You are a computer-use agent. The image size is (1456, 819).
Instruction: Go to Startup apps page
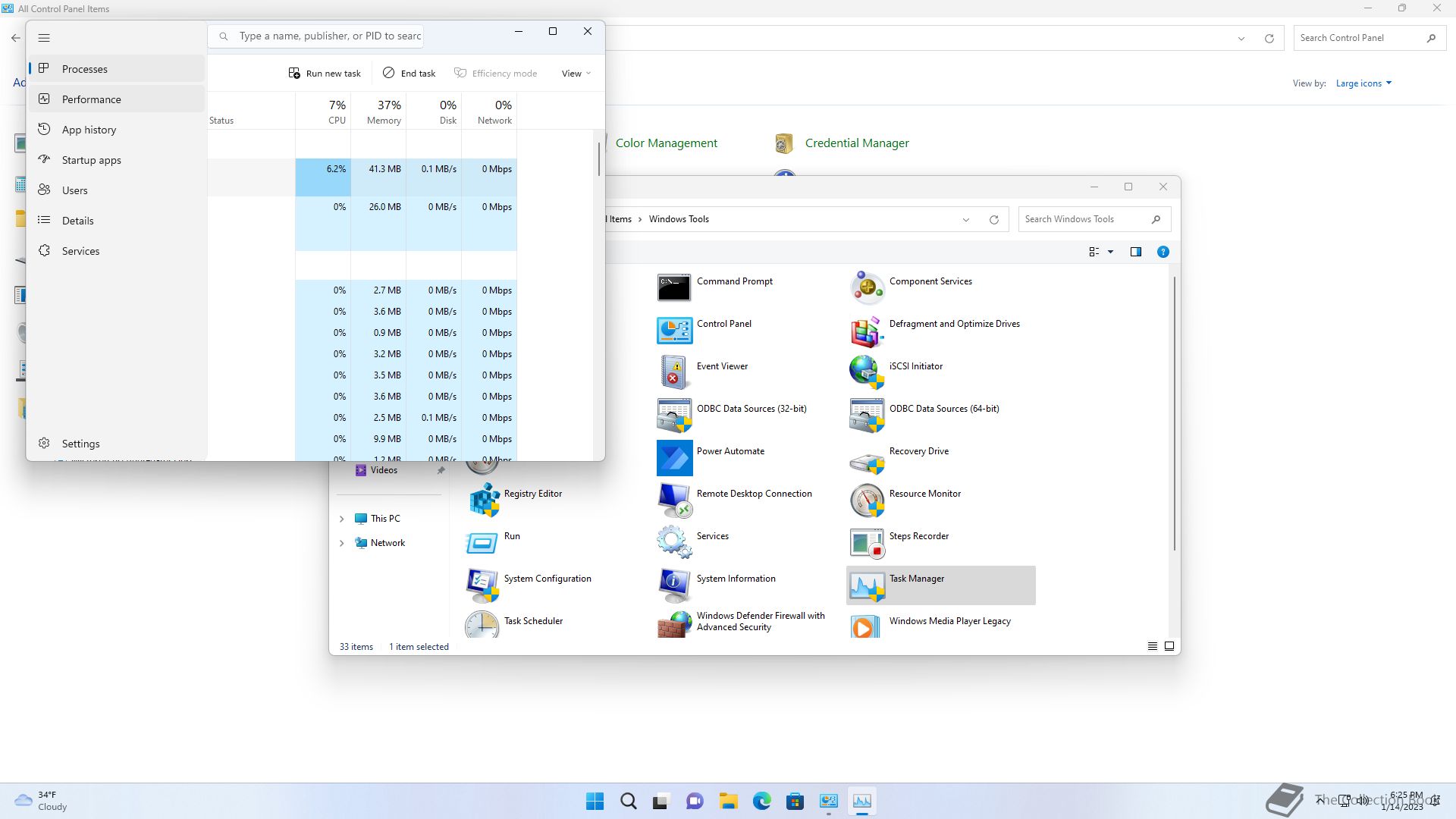tap(117, 160)
